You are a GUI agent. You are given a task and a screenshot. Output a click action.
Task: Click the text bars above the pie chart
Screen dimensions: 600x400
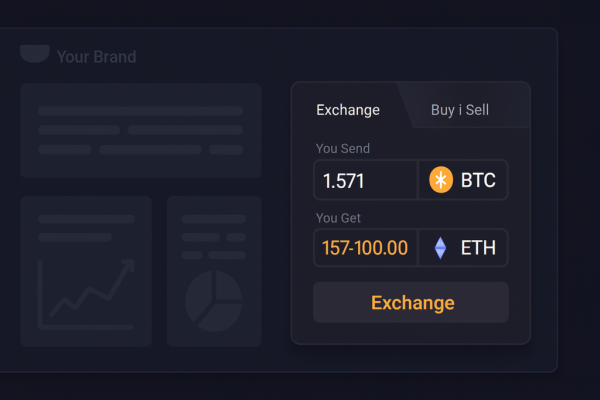pyautogui.click(x=213, y=237)
